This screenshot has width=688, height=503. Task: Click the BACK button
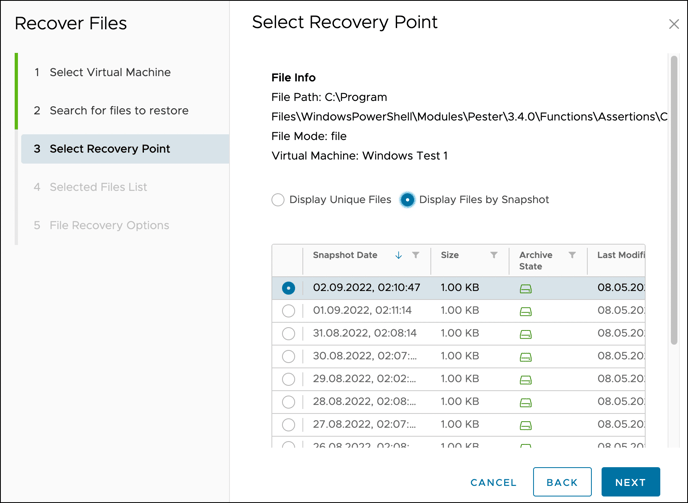click(562, 482)
